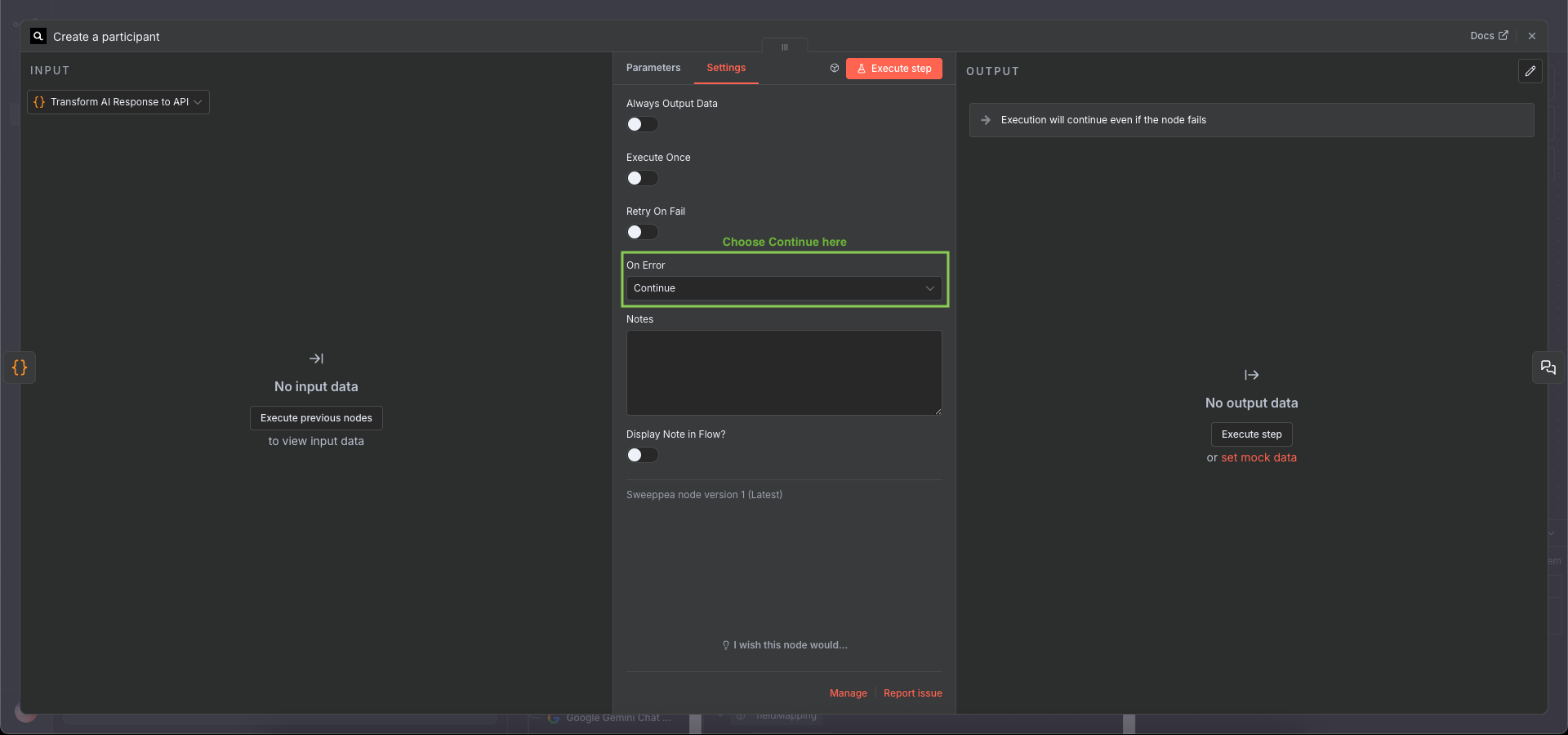
Task: Open the Transform AI Response to API dropdown
Action: (118, 102)
